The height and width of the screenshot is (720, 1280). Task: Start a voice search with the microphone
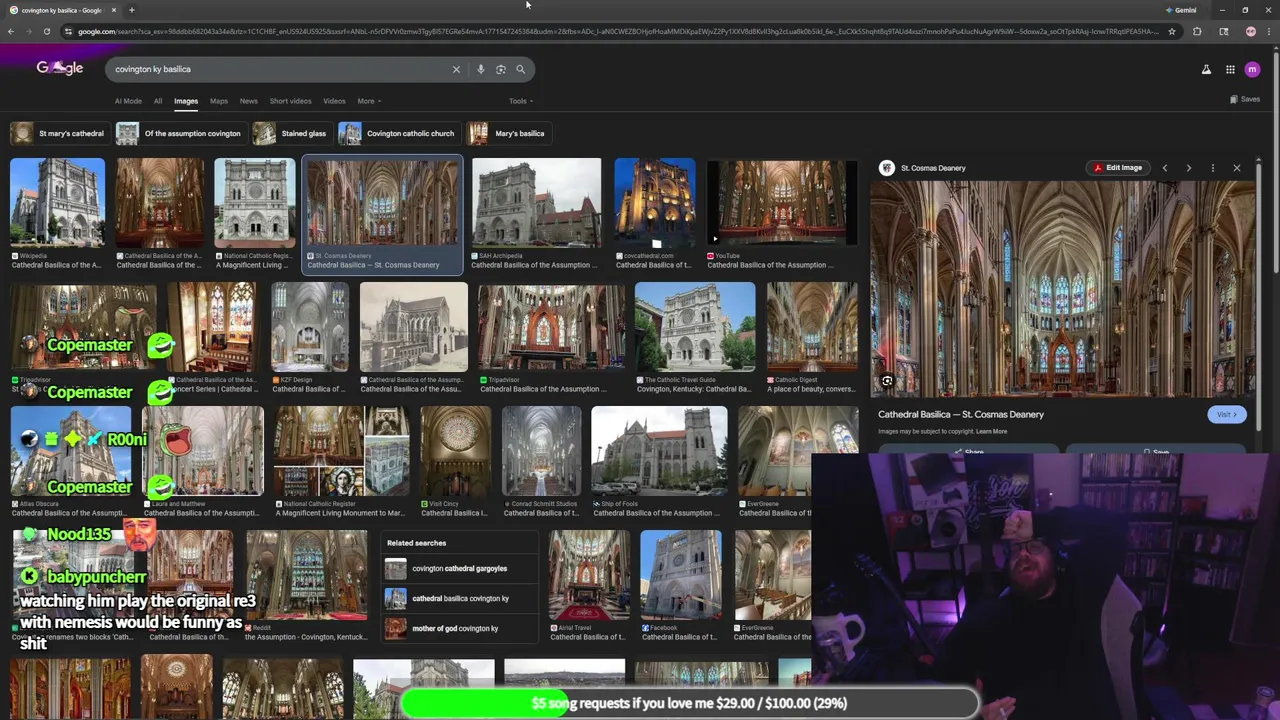pyautogui.click(x=481, y=69)
